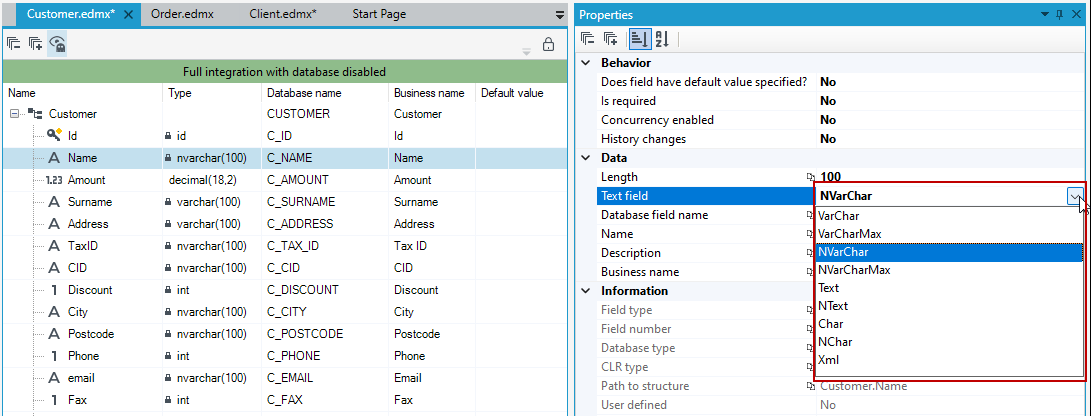Image resolution: width=1091 pixels, height=416 pixels.
Task: Select the 'Tax ID' business name cell
Action: click(431, 246)
